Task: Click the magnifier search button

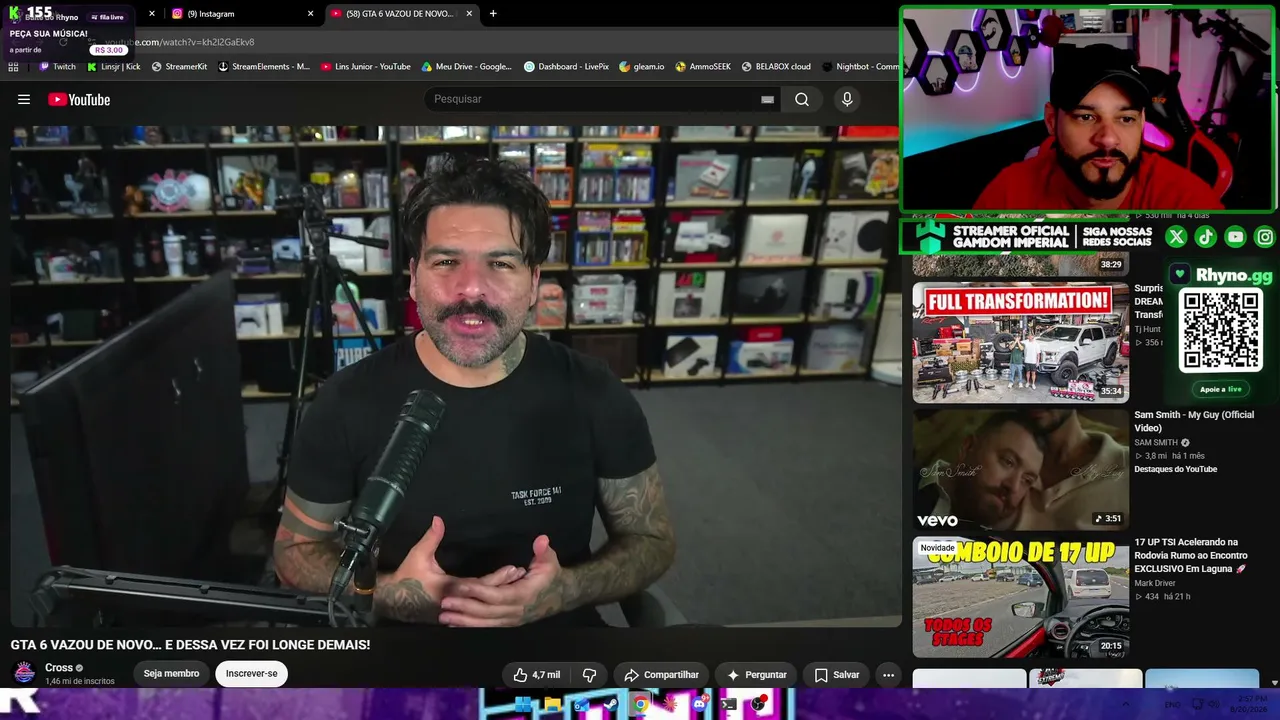Action: click(802, 99)
